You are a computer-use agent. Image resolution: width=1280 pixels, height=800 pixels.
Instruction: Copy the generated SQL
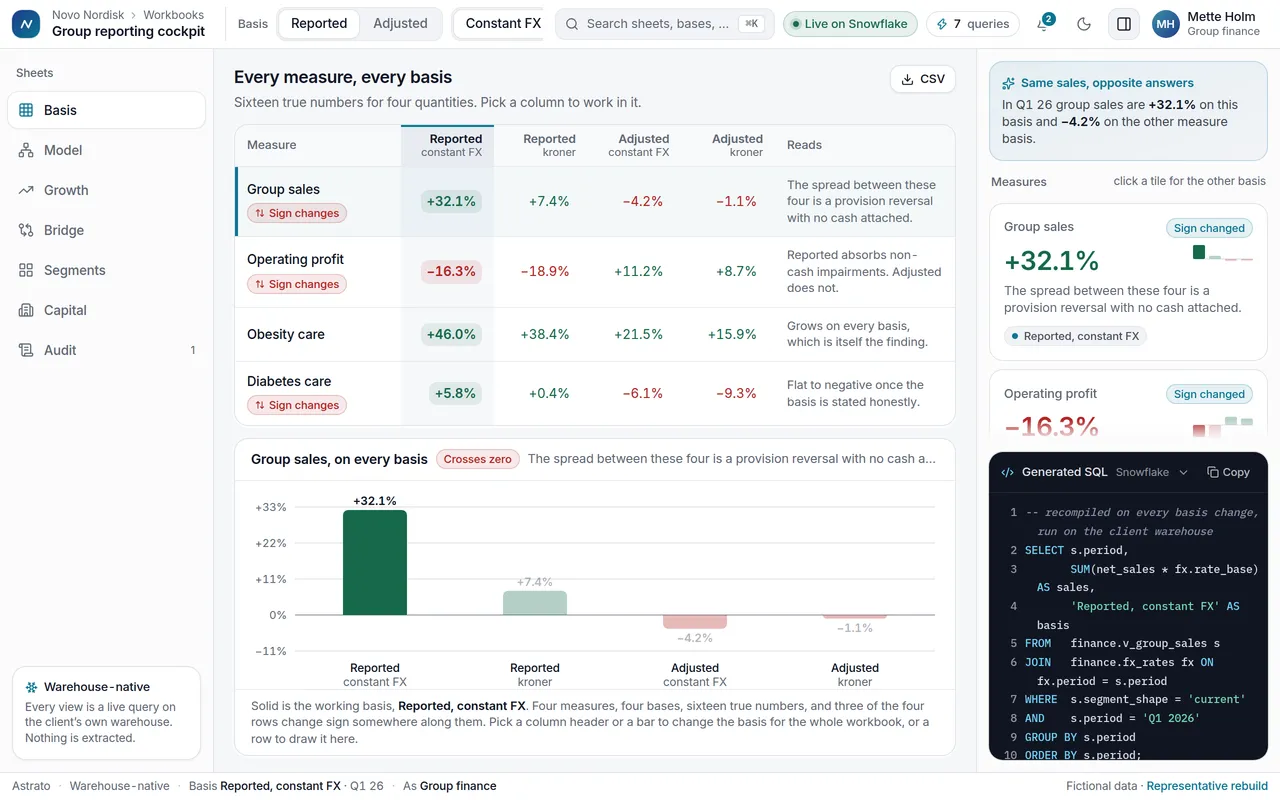pos(1228,472)
